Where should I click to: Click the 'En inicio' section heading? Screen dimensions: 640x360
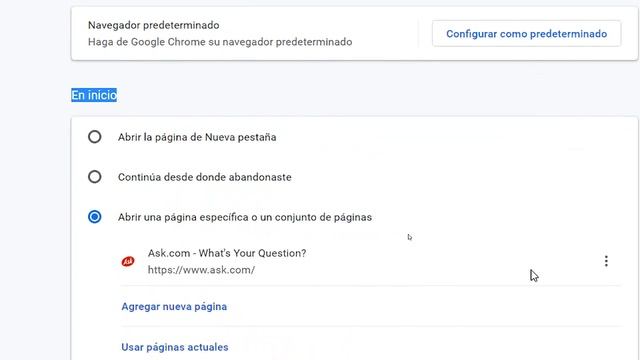94,95
